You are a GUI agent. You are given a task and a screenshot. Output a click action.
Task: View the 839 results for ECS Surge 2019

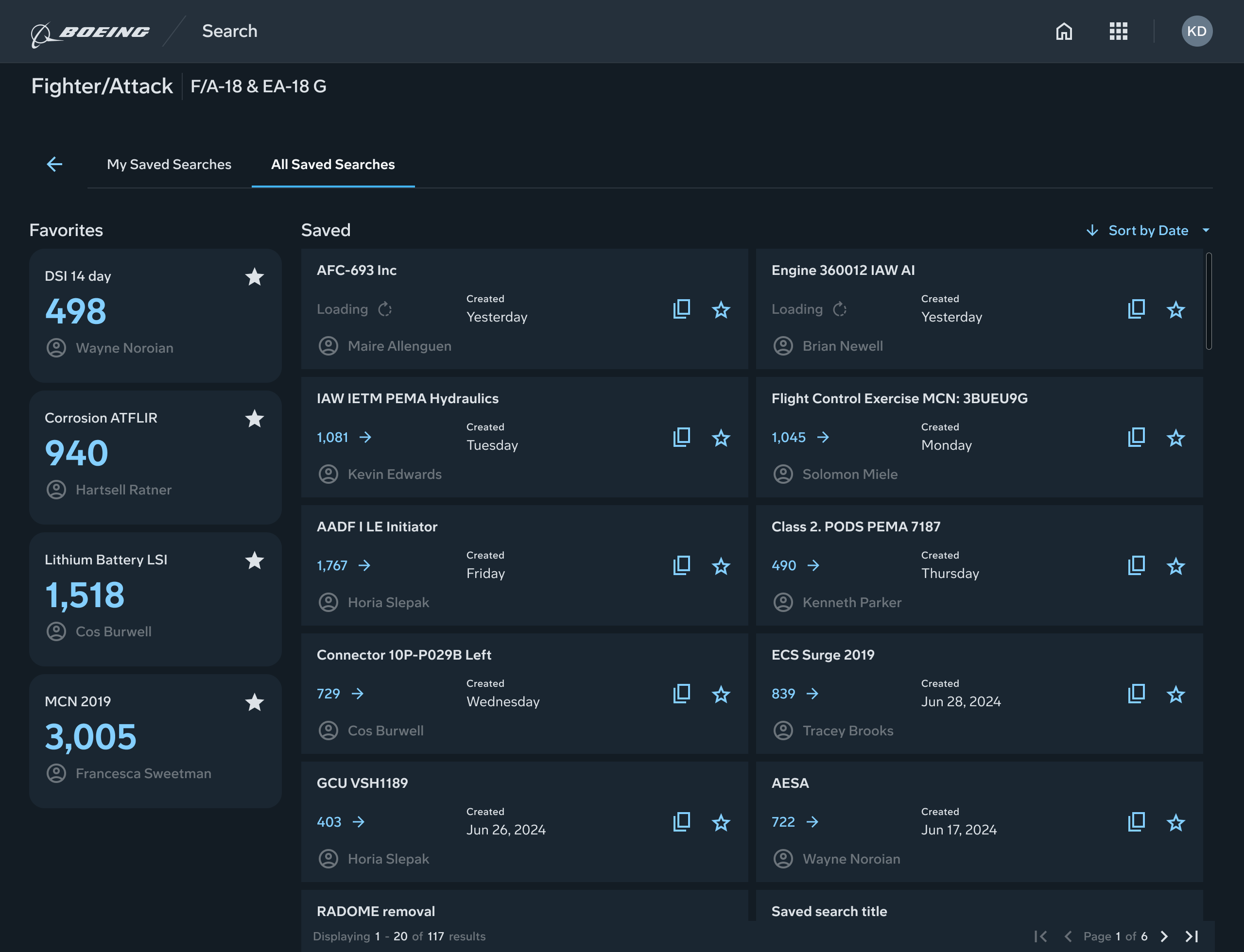[x=795, y=693]
